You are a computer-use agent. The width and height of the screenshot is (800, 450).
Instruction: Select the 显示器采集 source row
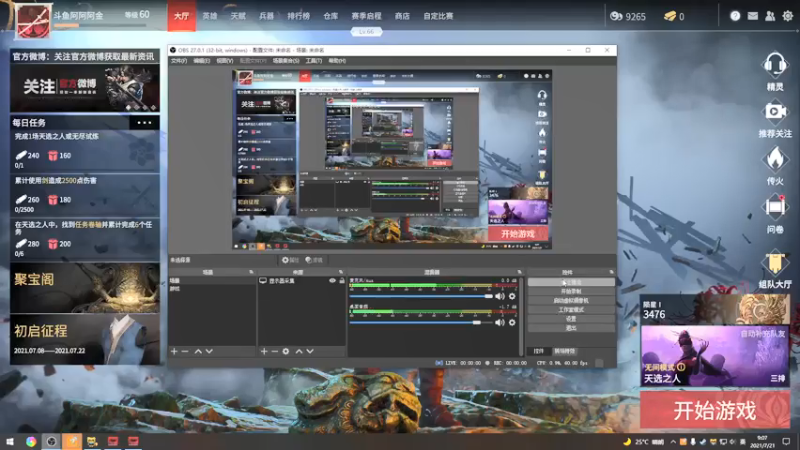tap(302, 281)
